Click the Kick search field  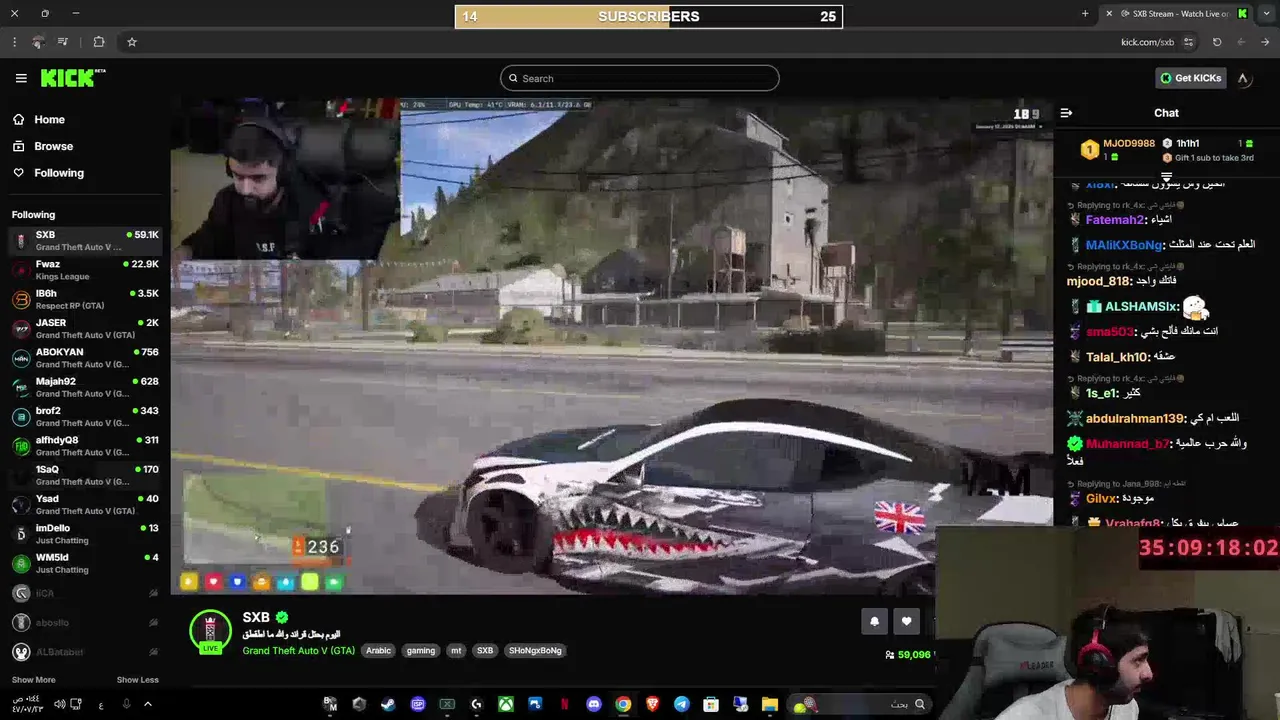coord(640,78)
